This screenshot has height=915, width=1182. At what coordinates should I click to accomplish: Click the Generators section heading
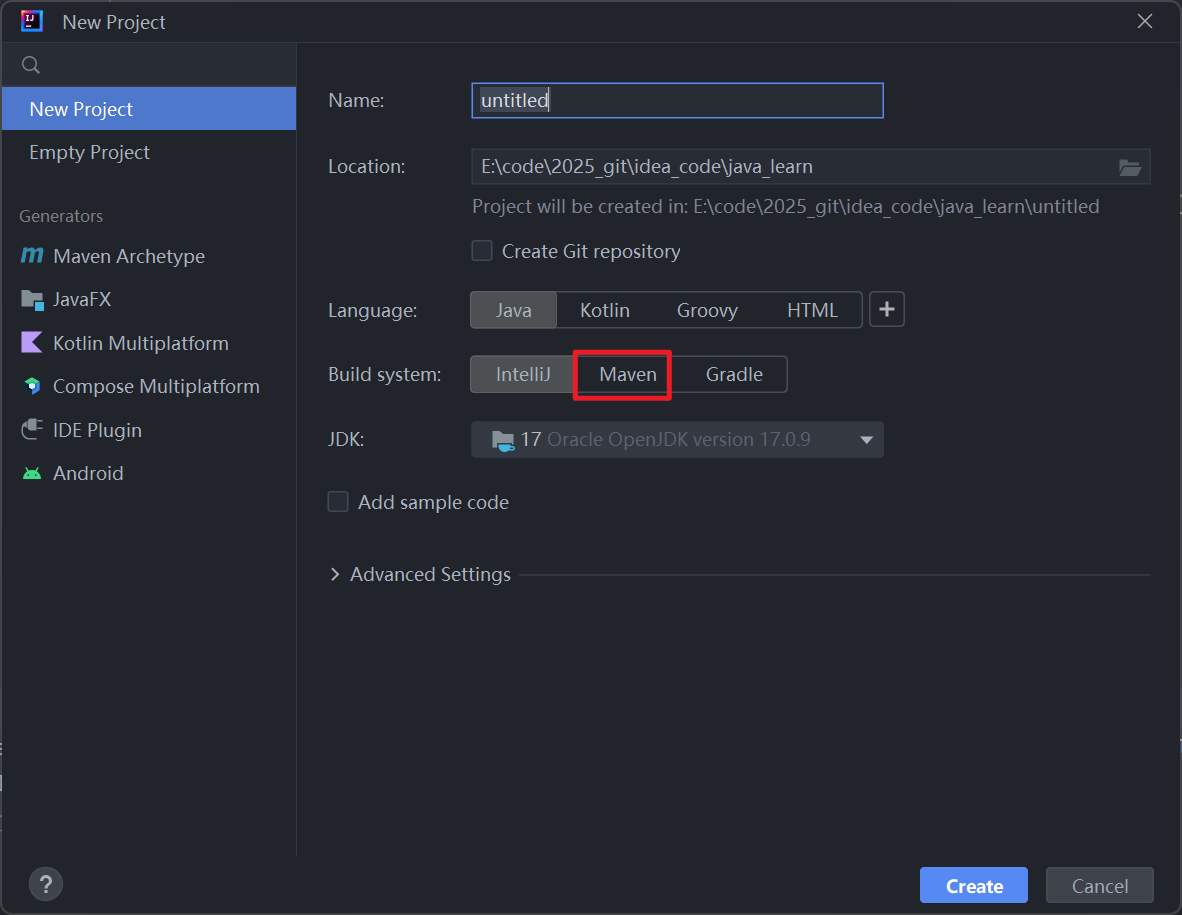(x=61, y=216)
